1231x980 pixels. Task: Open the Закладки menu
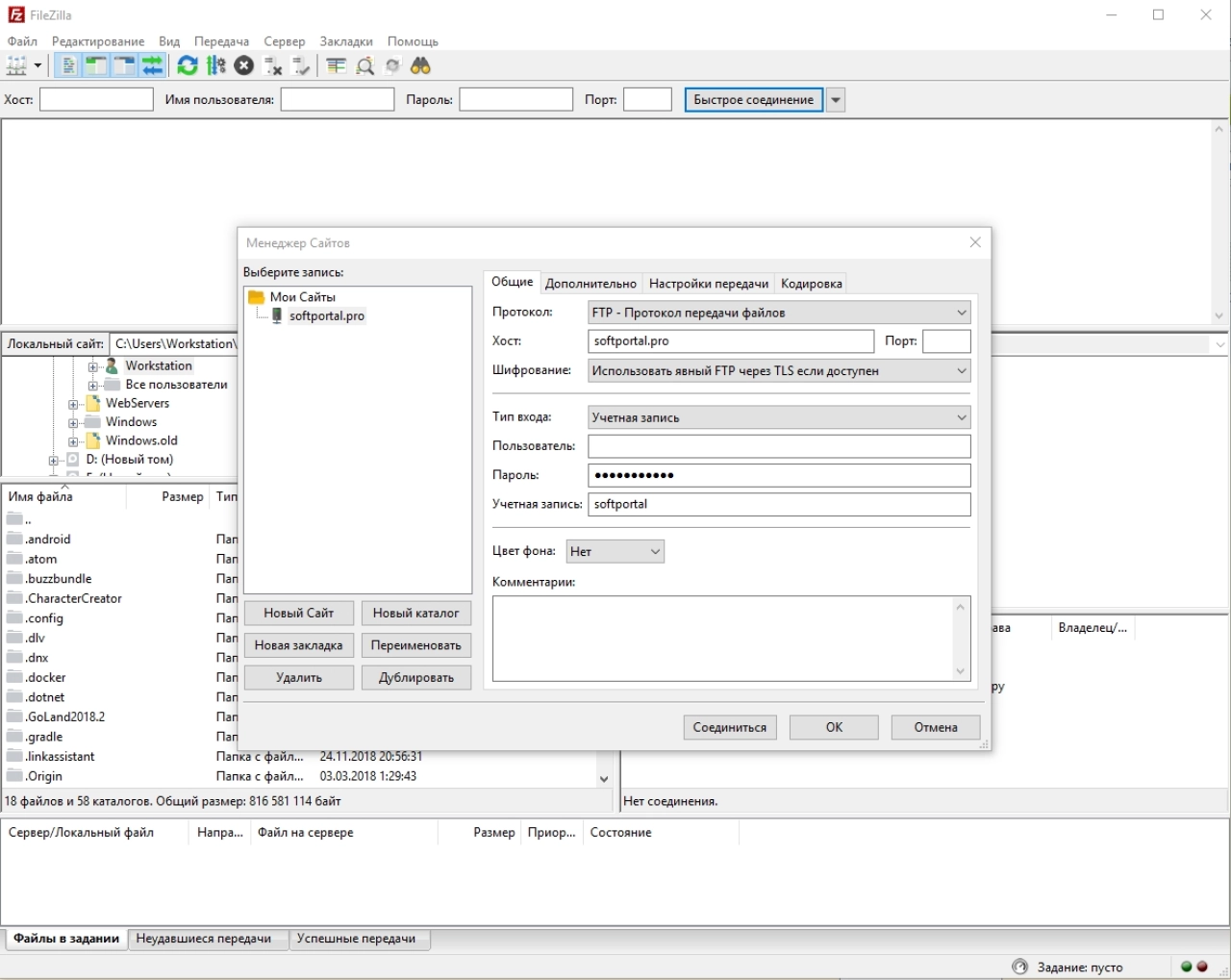(x=346, y=41)
